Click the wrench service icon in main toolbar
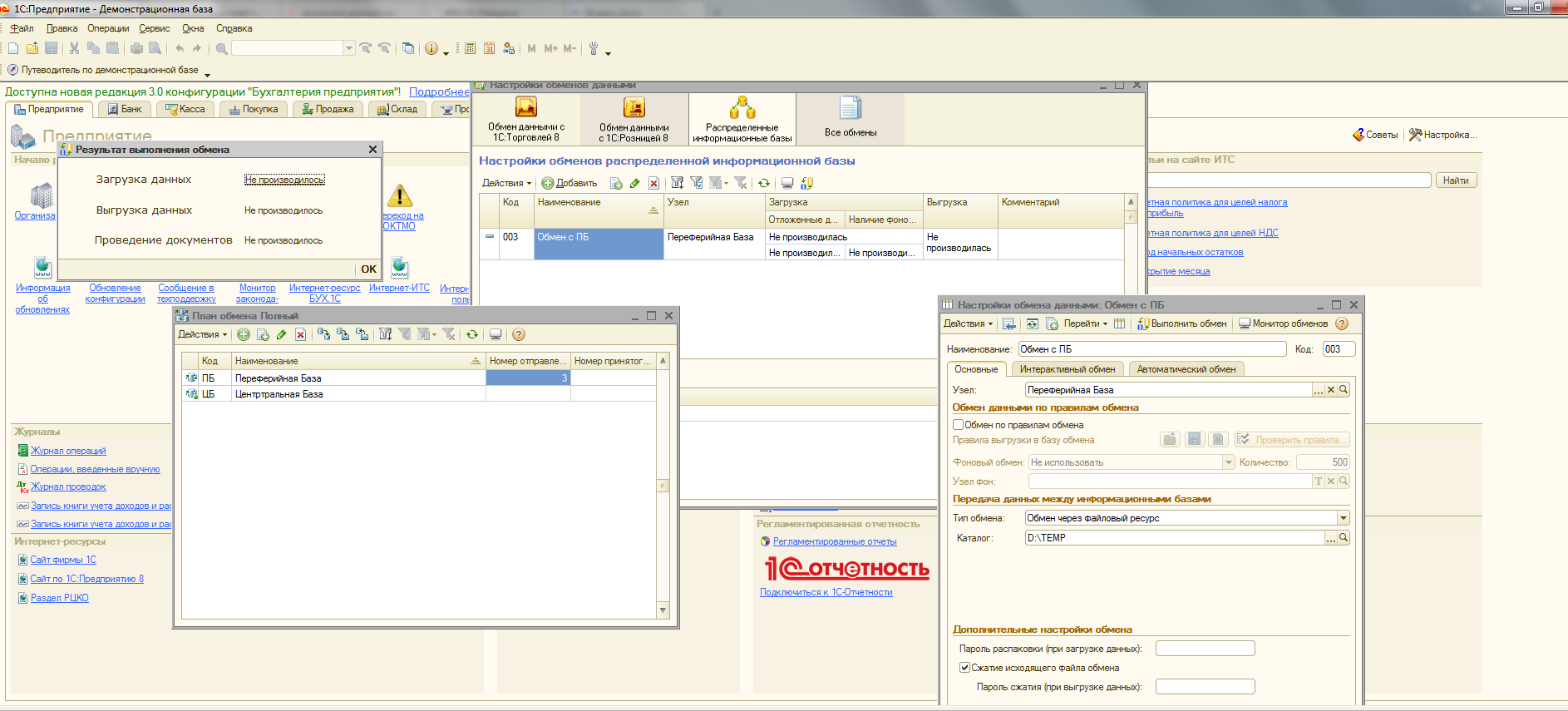 pos(594,48)
